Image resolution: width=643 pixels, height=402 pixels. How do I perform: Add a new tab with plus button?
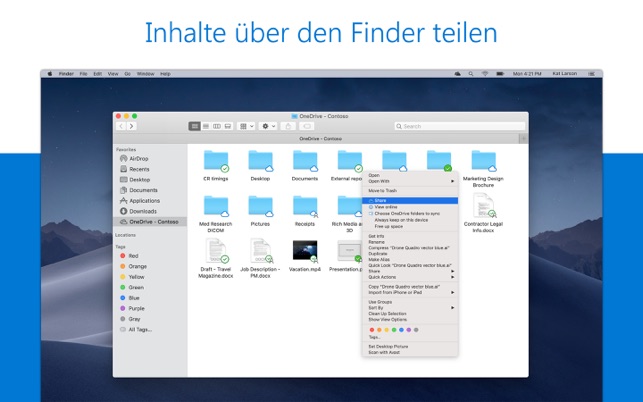[523, 139]
